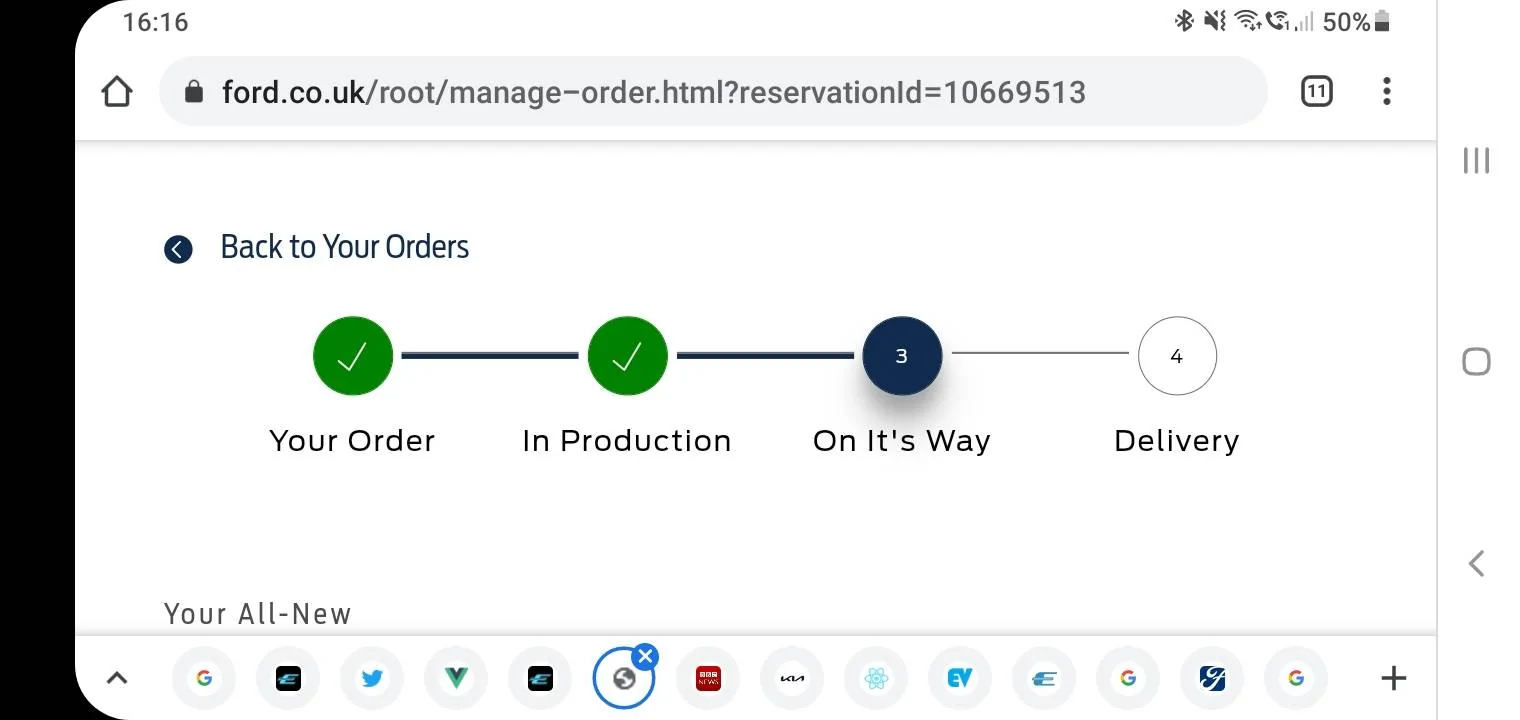Select step 3 On It's Way
The height and width of the screenshot is (720, 1520).
point(902,356)
